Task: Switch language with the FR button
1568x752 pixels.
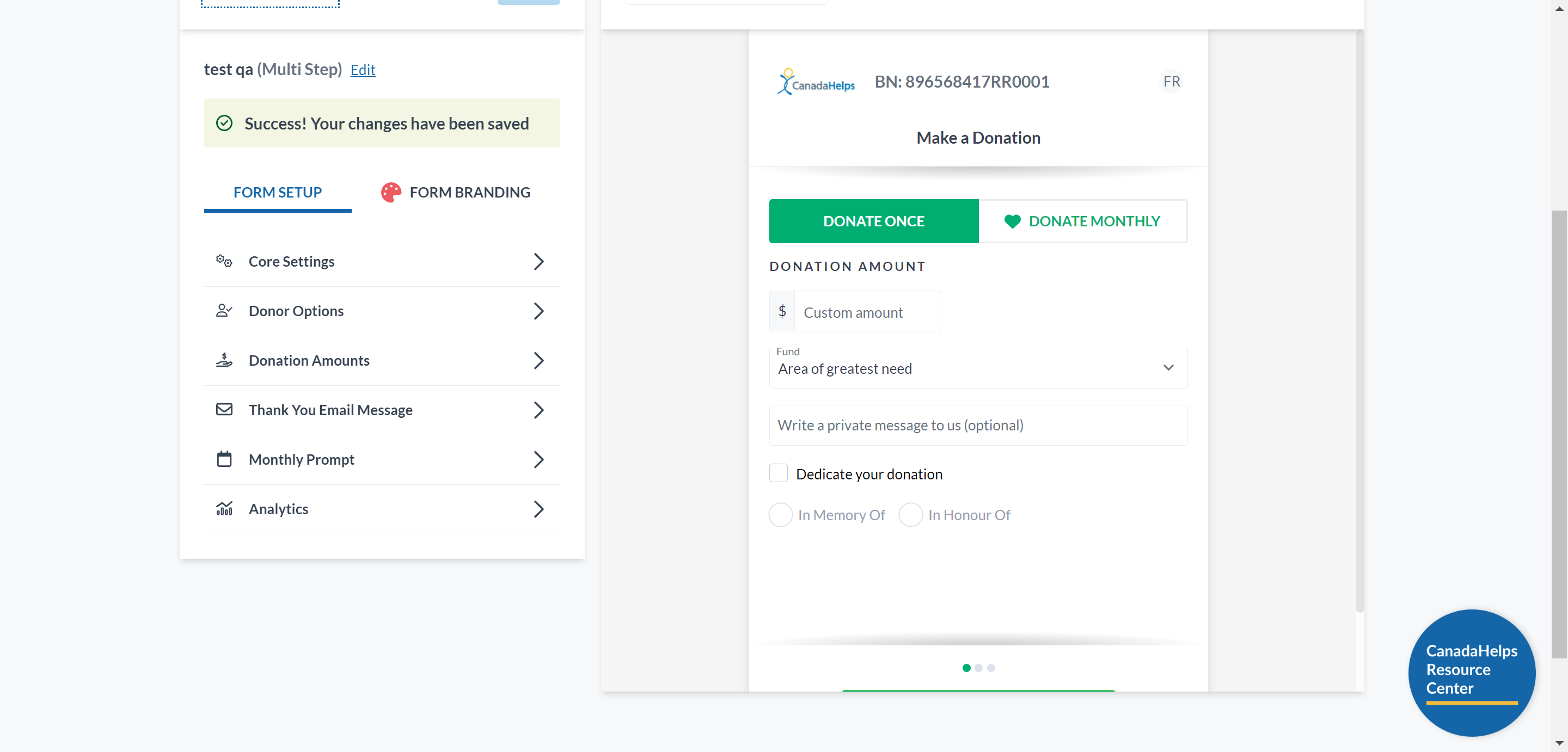Action: tap(1171, 82)
